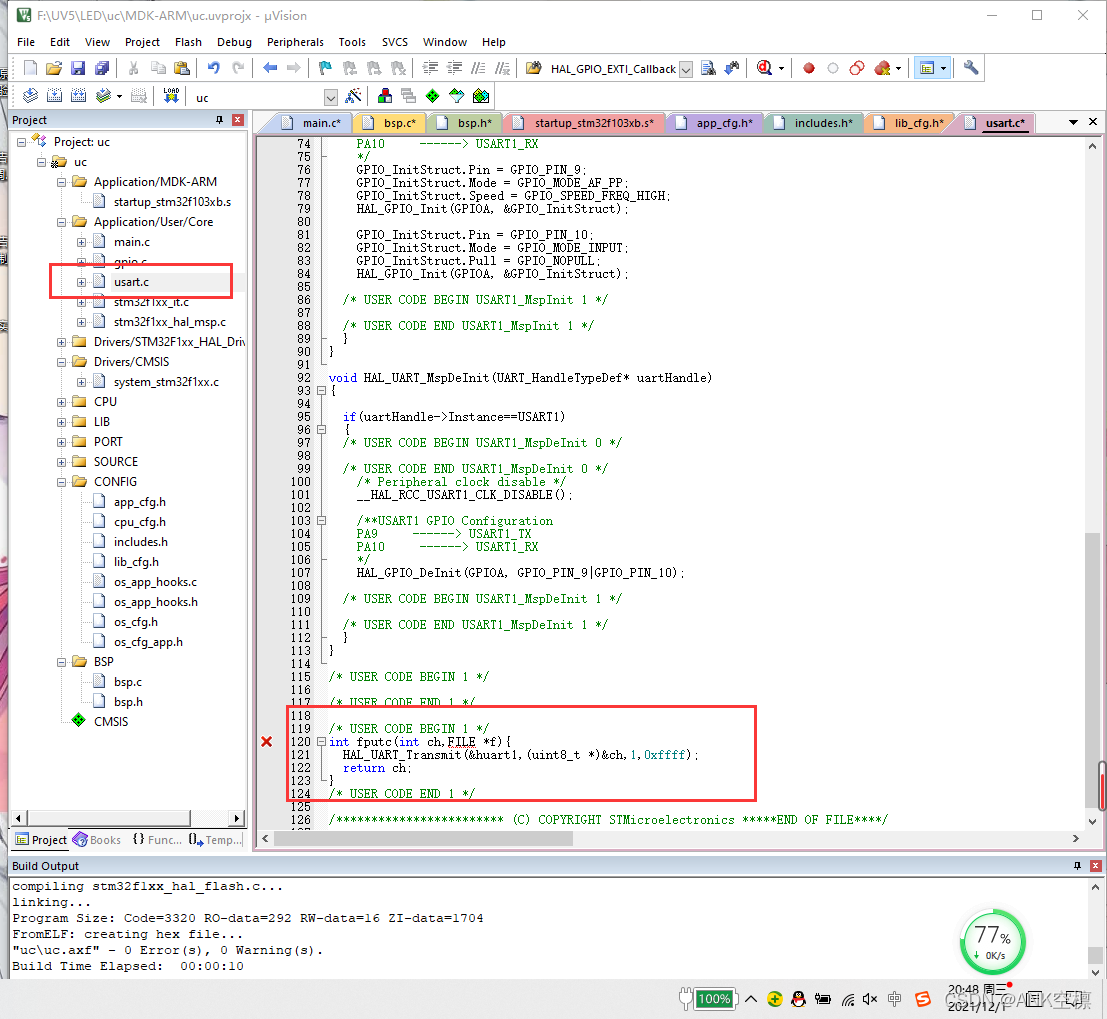Switch to the startup_stm32f103xb.s* tab

click(x=585, y=123)
